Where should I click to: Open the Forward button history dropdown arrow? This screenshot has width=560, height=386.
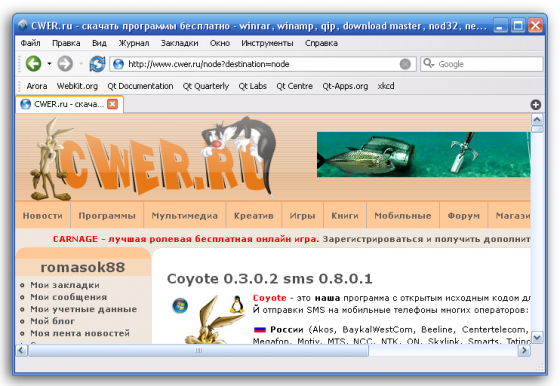tap(81, 64)
